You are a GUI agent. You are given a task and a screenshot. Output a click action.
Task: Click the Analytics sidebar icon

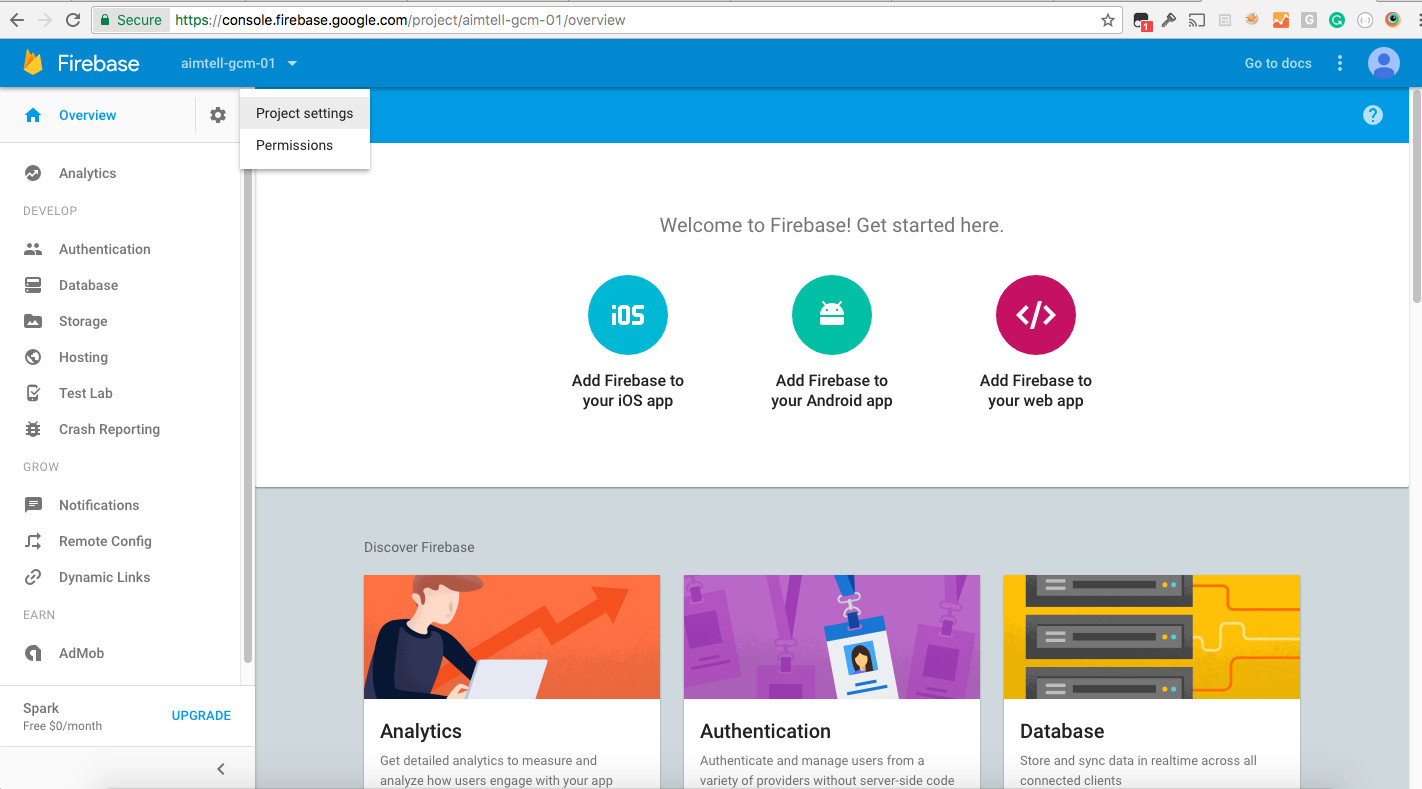[x=33, y=173]
